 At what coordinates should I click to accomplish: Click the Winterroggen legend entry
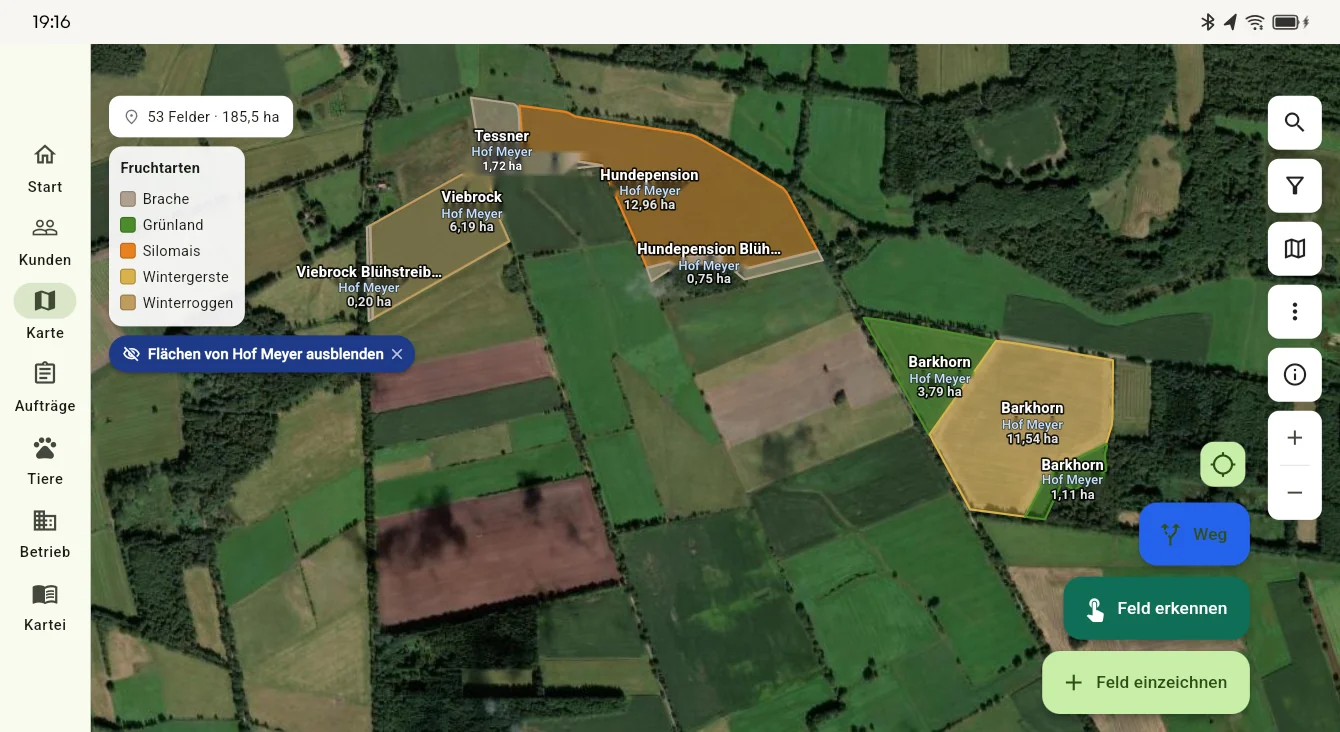[x=177, y=303]
